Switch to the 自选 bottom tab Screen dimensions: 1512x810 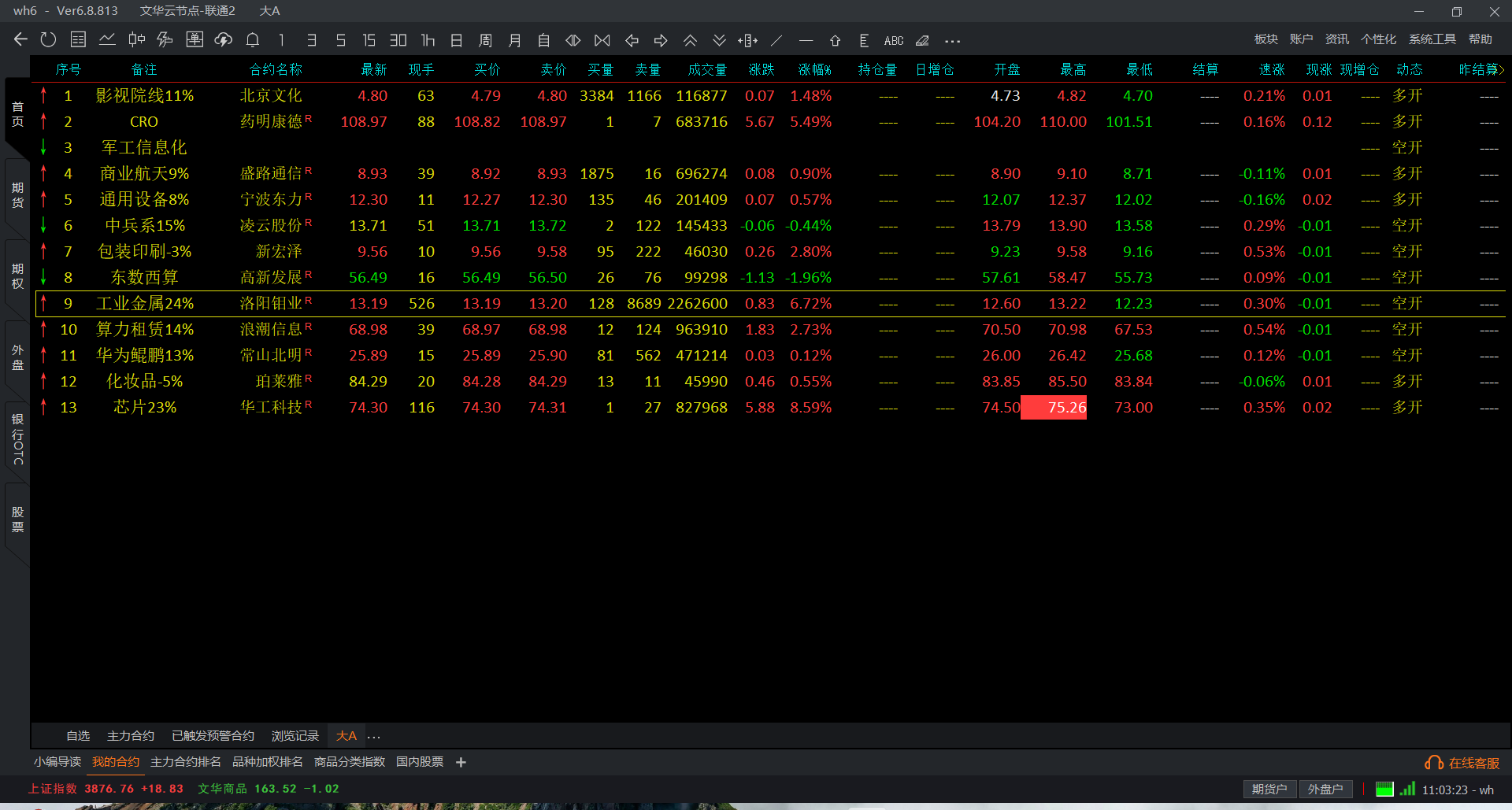(78, 736)
